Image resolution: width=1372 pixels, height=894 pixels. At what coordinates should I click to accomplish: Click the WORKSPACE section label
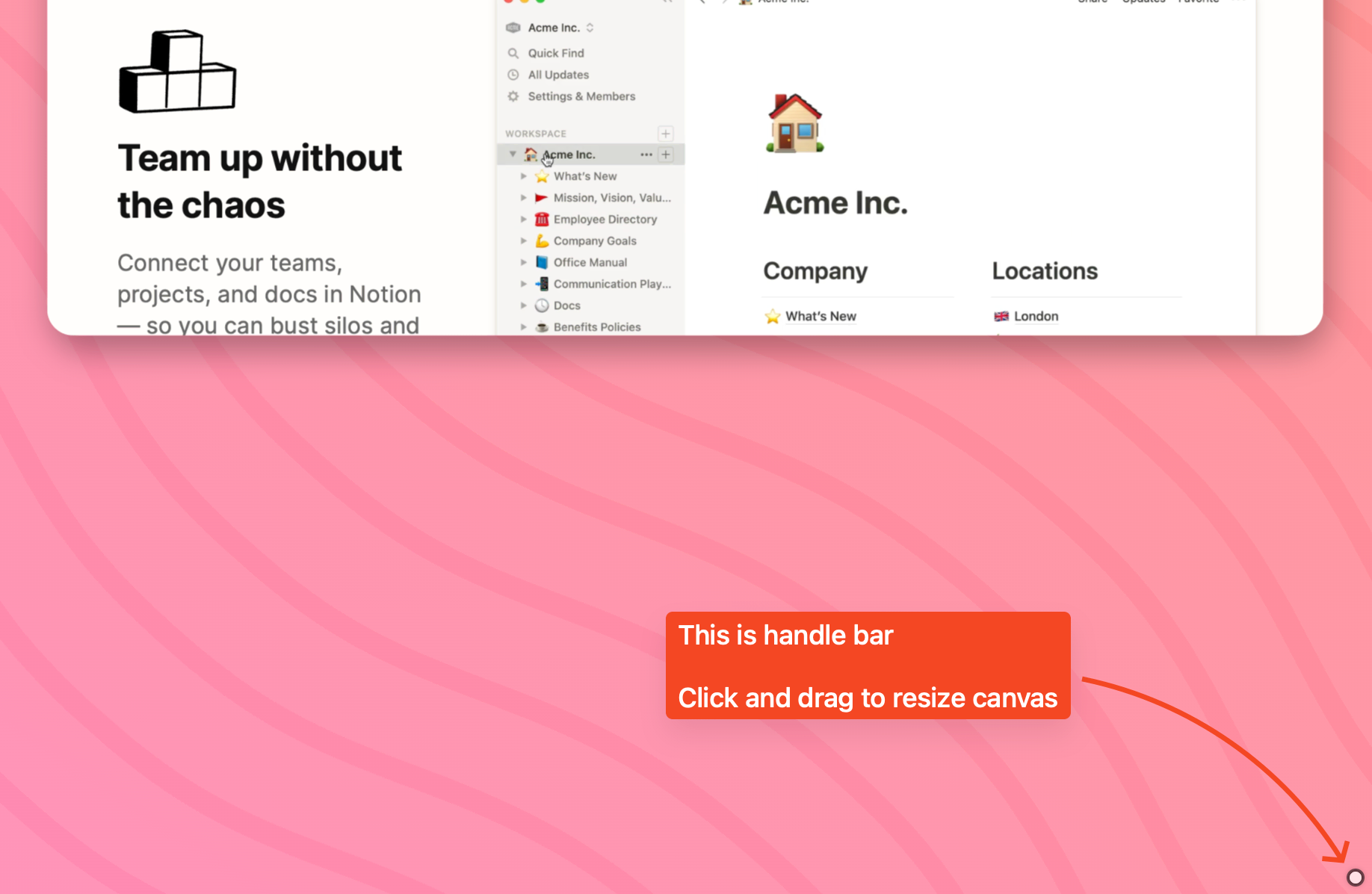(x=536, y=134)
